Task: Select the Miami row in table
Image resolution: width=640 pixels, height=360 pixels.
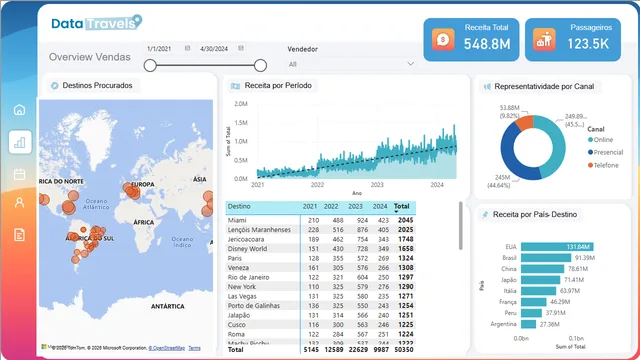Action: click(x=321, y=220)
